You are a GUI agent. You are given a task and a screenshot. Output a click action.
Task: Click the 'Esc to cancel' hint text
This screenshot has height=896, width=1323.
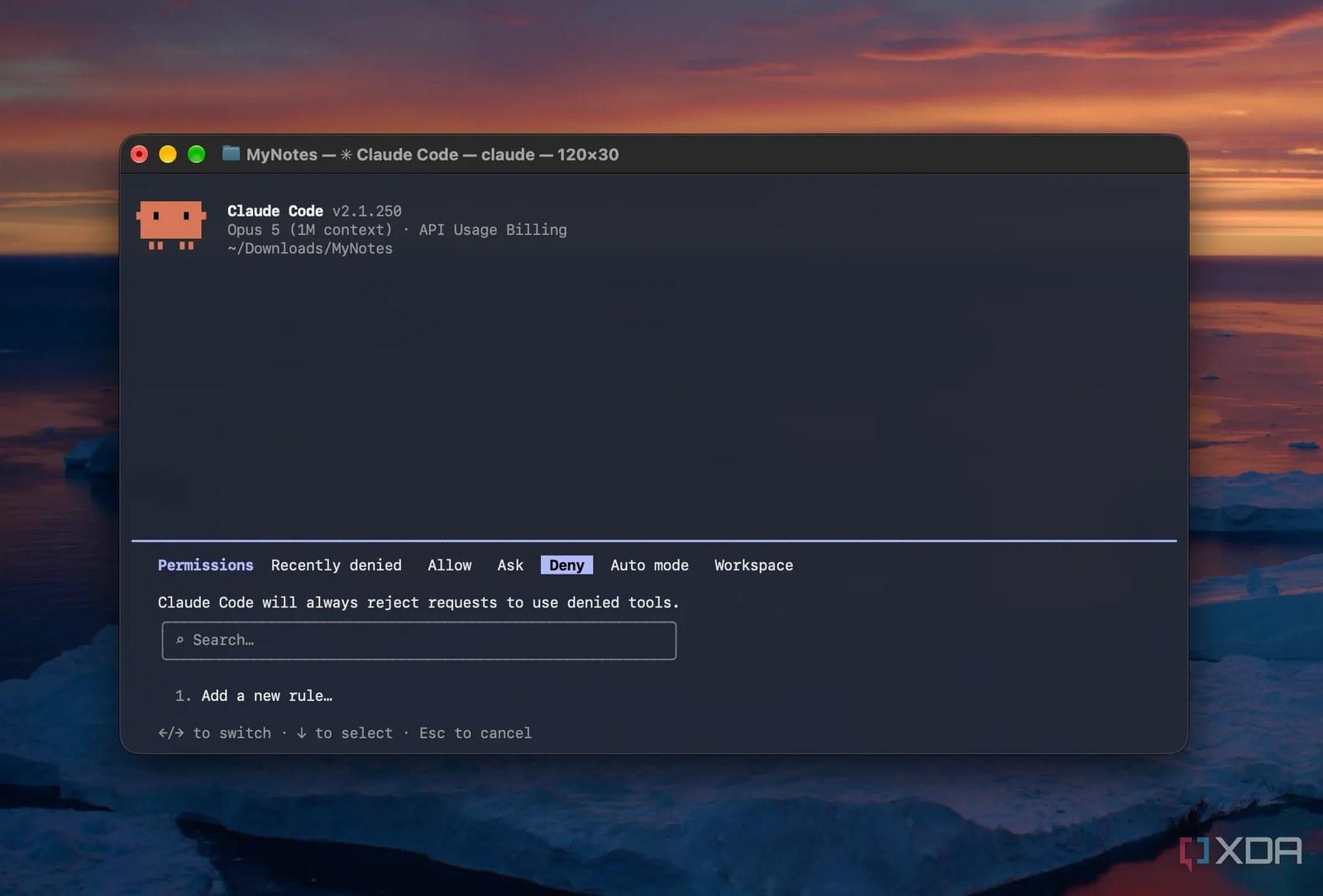[x=475, y=733]
